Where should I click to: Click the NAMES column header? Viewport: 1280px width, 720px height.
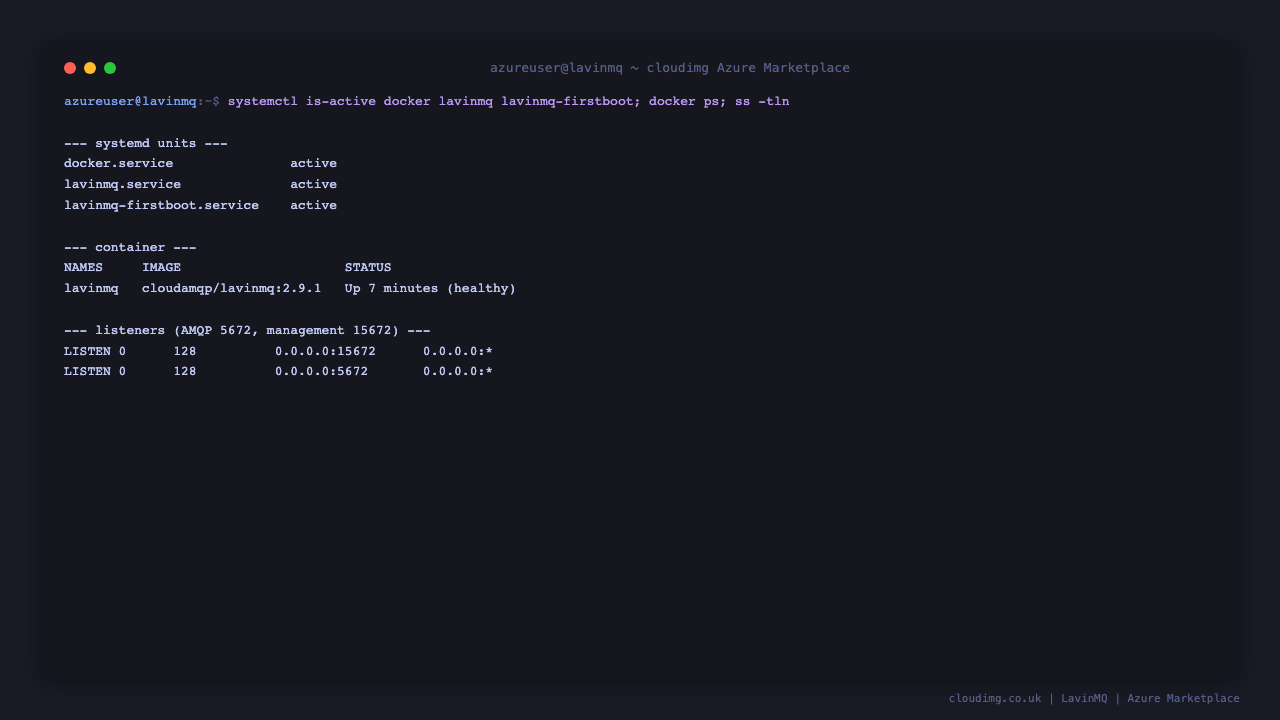[x=83, y=267]
